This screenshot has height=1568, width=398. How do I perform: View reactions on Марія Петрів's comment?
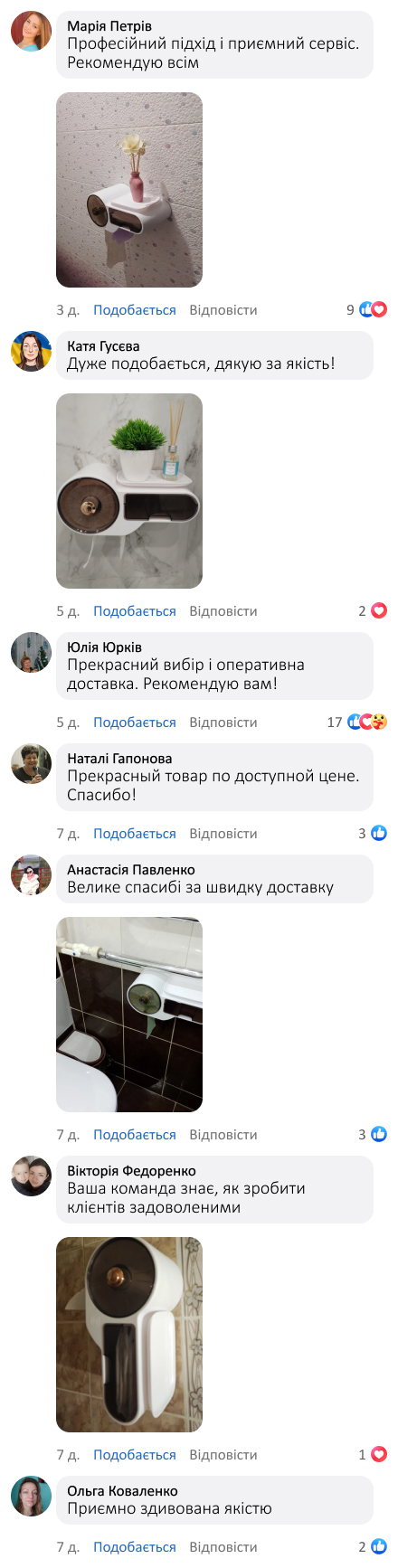coord(366,310)
